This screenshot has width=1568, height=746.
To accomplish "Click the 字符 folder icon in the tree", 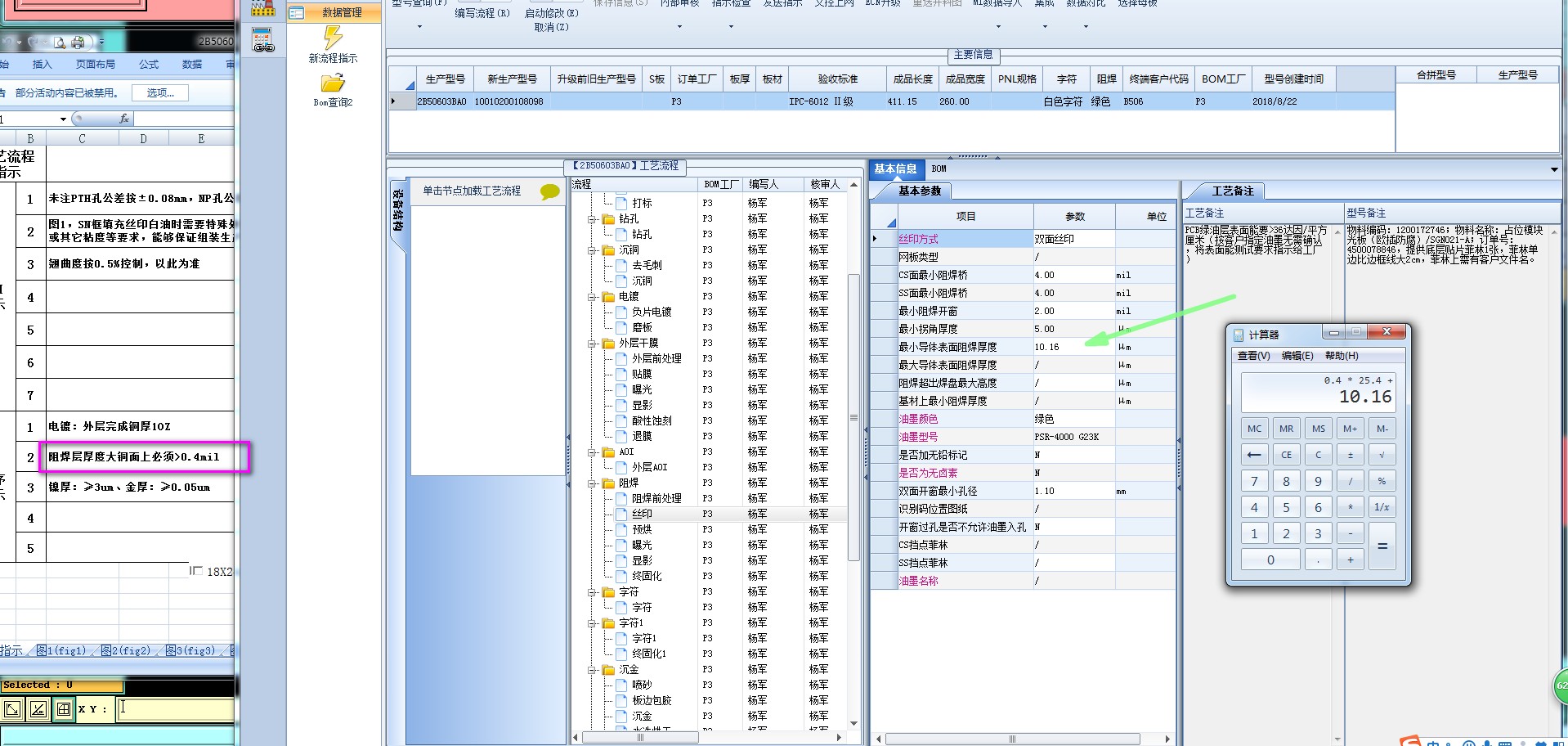I will [608, 592].
